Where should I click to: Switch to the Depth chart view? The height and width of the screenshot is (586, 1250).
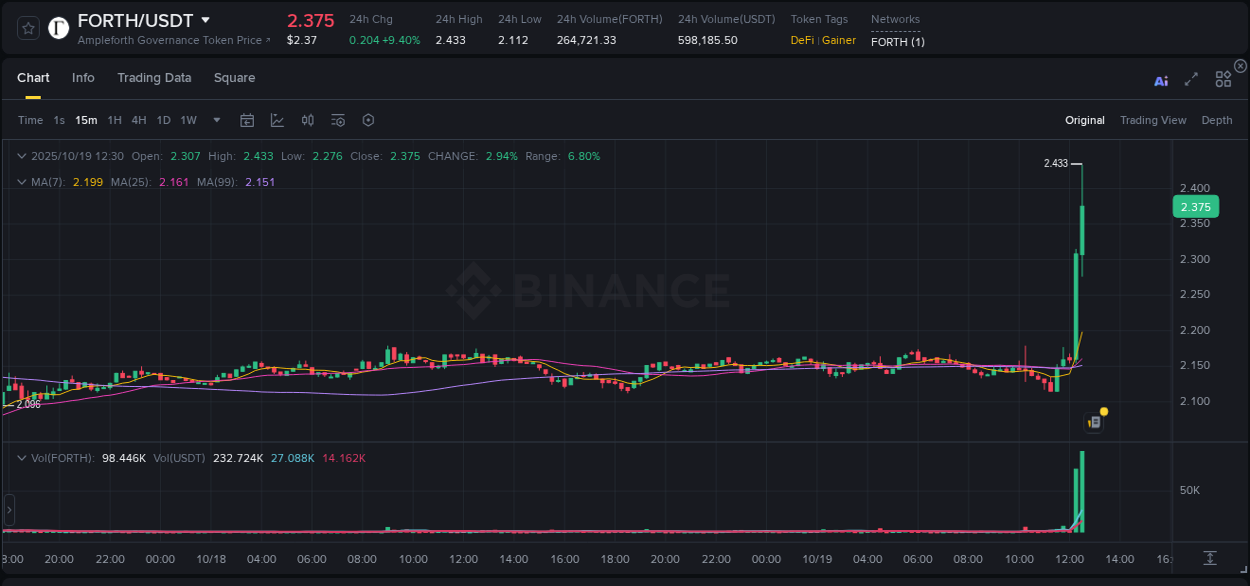[1217, 120]
